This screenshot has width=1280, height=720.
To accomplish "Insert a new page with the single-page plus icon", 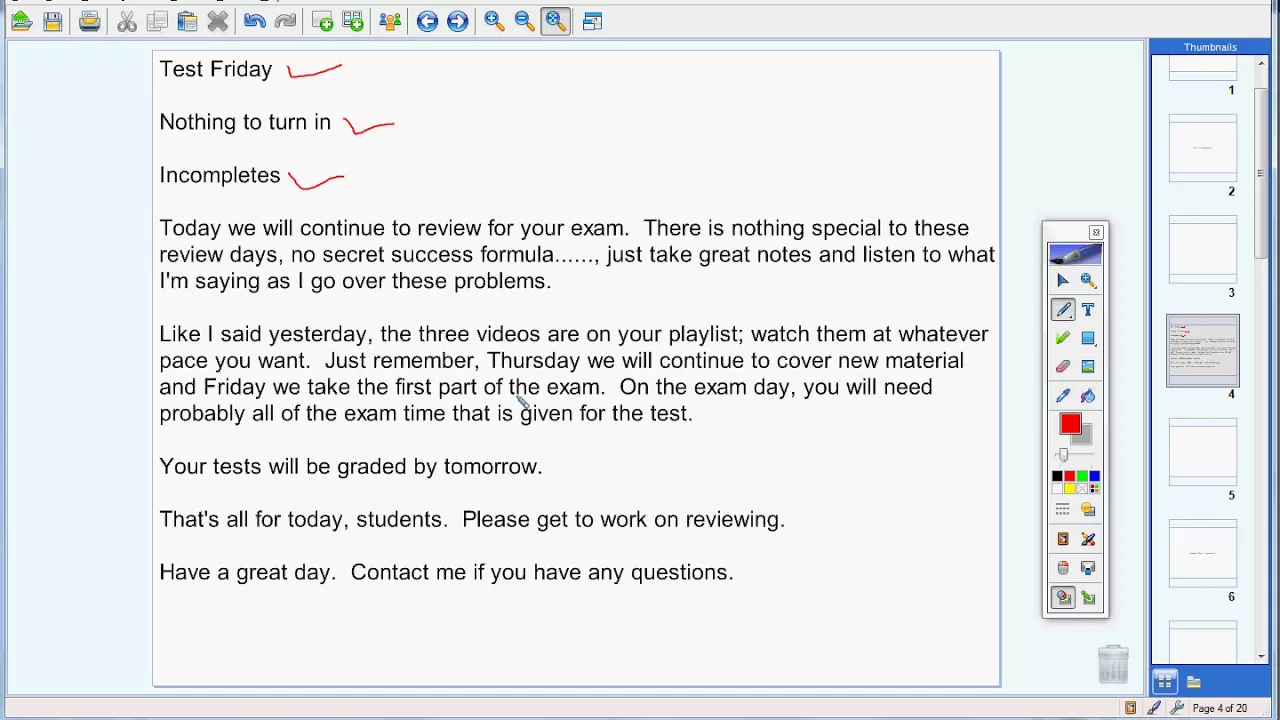I will [x=322, y=21].
